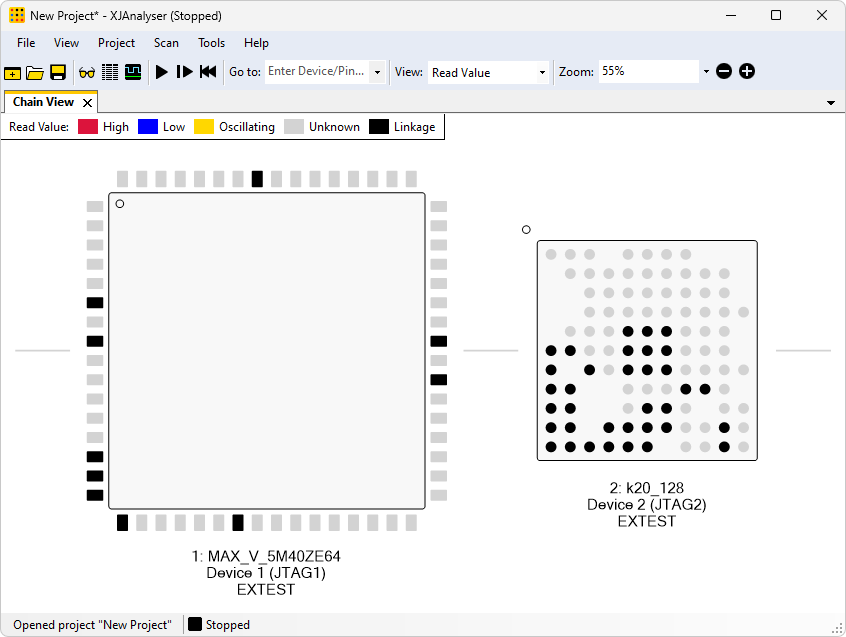Image resolution: width=846 pixels, height=637 pixels.
Task: Close the Chain View tab
Action: 88,103
